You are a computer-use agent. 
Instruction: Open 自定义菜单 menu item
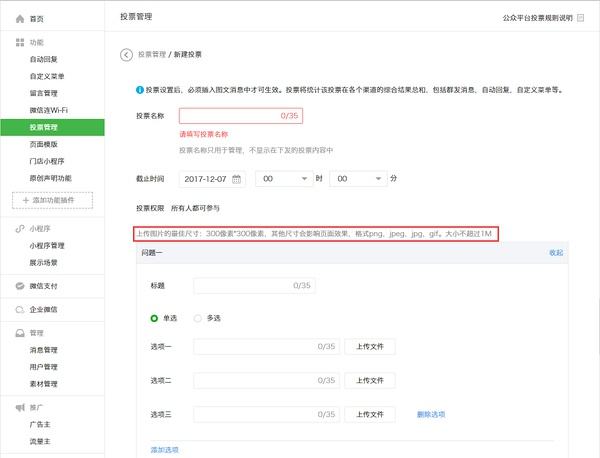47,76
